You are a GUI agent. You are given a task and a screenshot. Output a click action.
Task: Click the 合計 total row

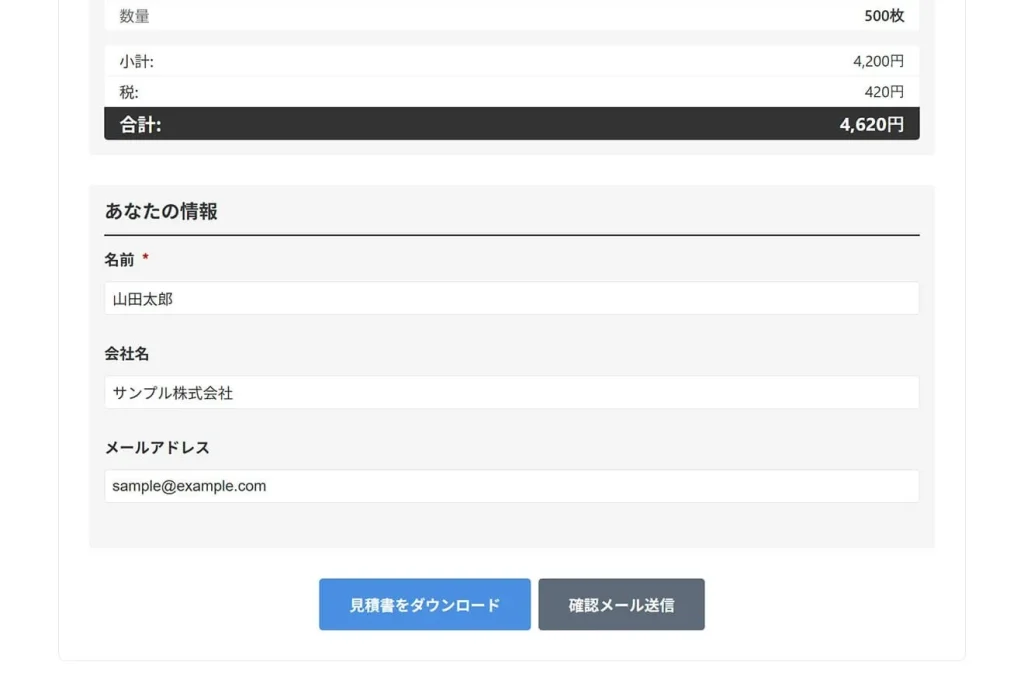click(x=512, y=124)
